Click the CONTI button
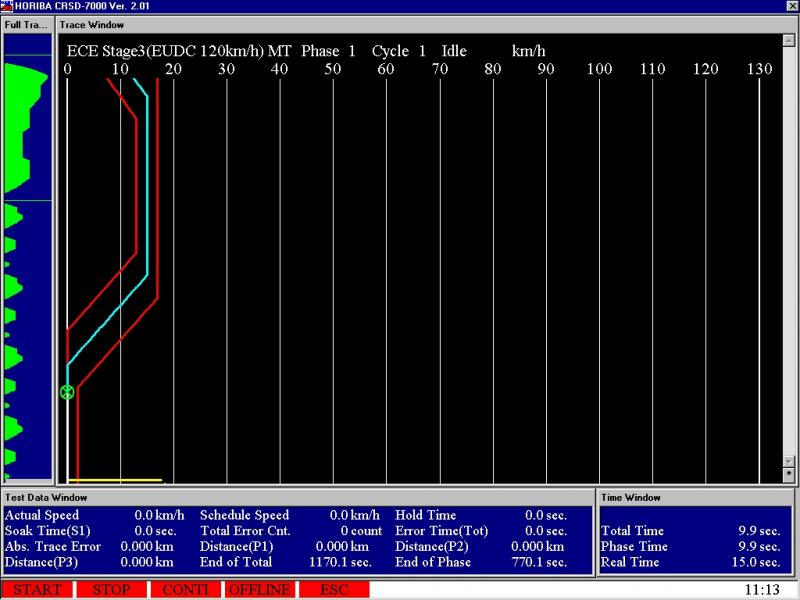Screen dimensions: 800x600 (x=185, y=590)
